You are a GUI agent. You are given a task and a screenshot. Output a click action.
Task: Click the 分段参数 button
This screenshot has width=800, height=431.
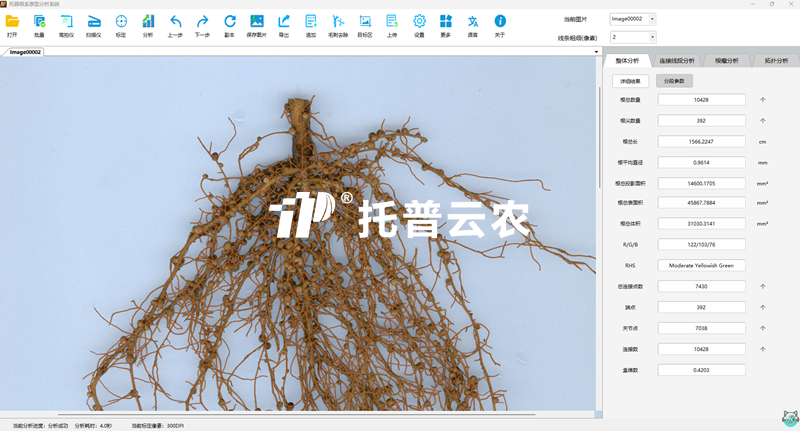(674, 81)
